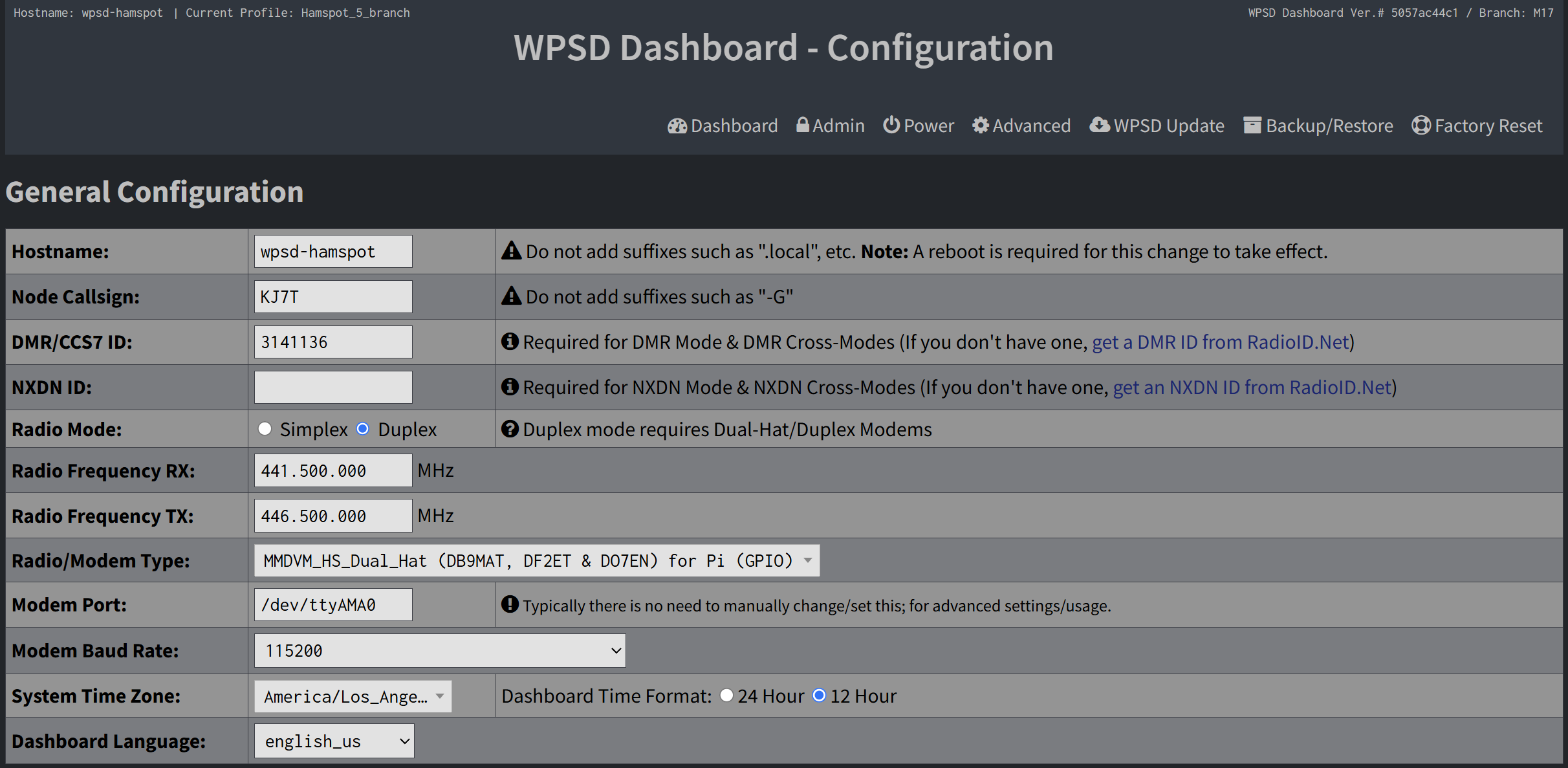Click into the NXDN ID input field
This screenshot has width=1568, height=768.
click(332, 386)
